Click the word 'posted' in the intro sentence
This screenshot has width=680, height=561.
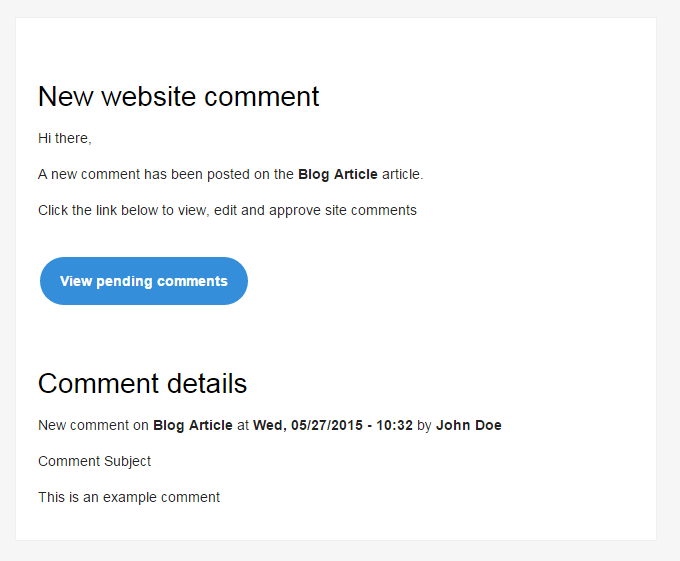[230, 174]
